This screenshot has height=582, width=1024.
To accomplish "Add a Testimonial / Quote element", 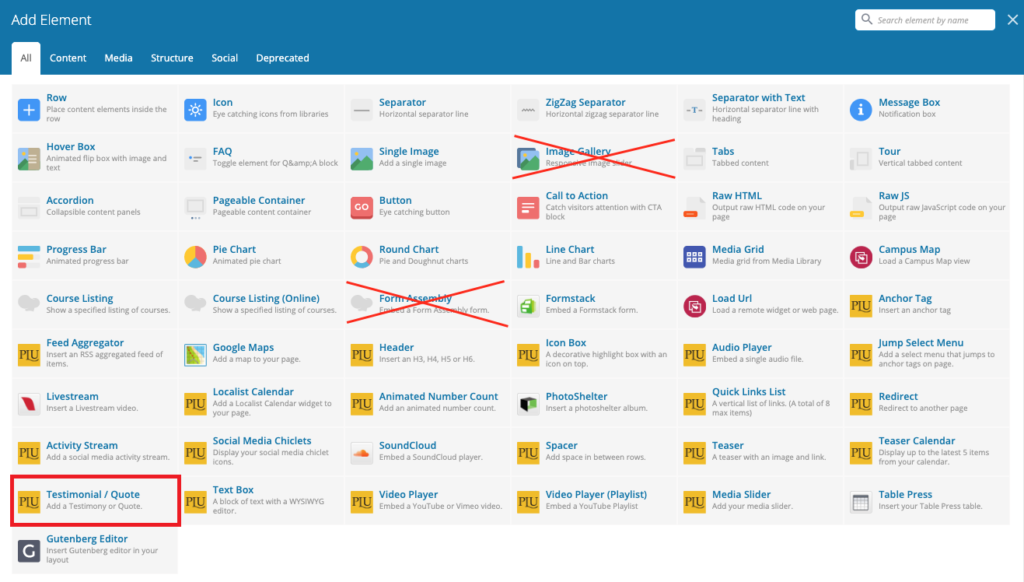I will (x=95, y=500).
